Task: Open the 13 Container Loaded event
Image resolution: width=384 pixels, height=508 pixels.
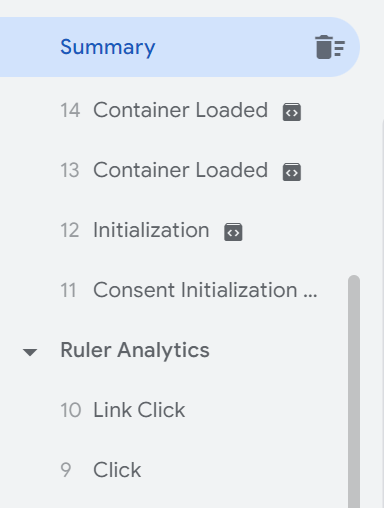Action: [x=180, y=170]
